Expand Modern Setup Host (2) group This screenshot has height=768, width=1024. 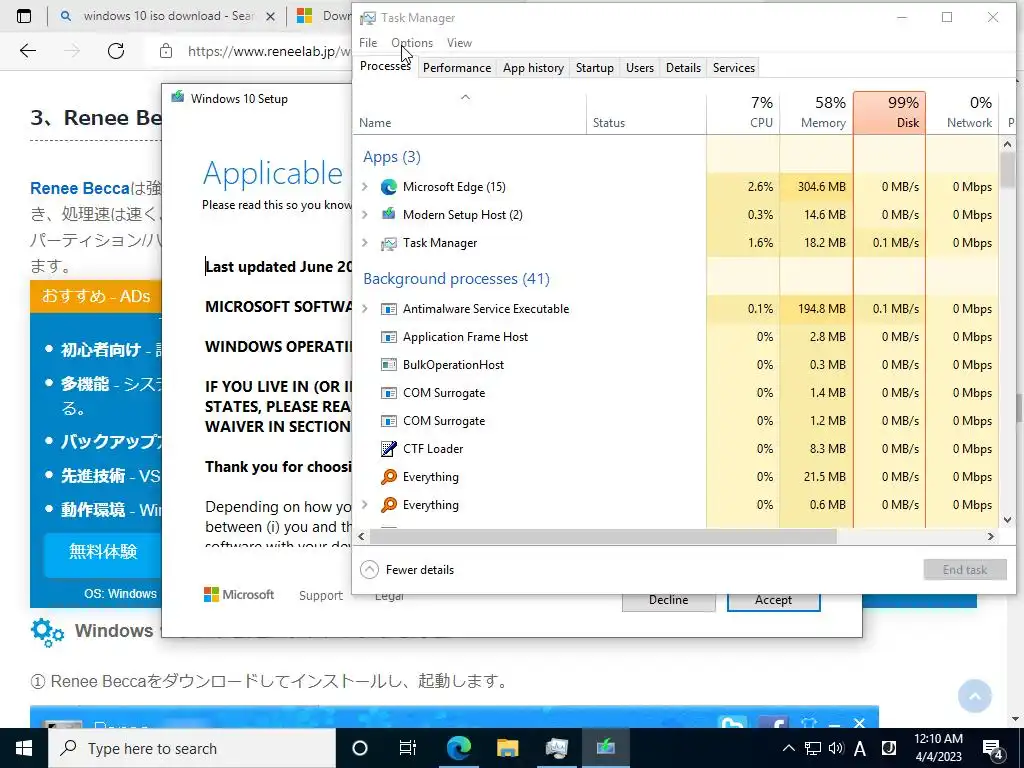click(365, 214)
